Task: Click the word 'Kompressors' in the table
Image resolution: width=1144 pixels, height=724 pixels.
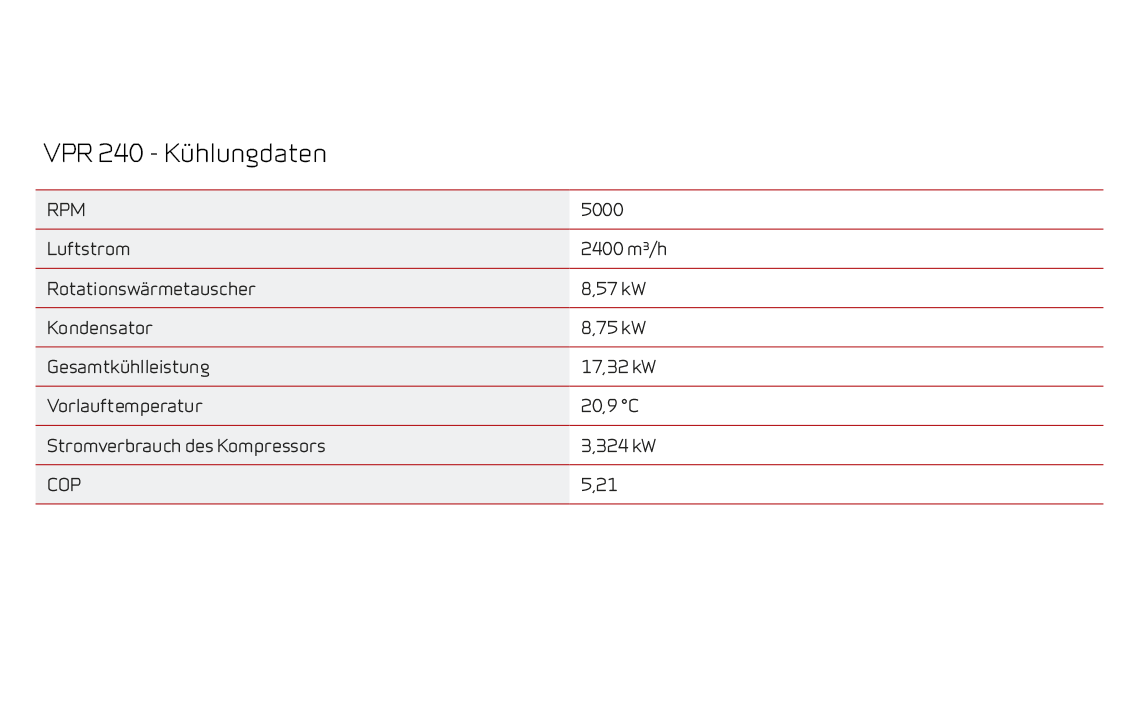Action: click(x=271, y=446)
